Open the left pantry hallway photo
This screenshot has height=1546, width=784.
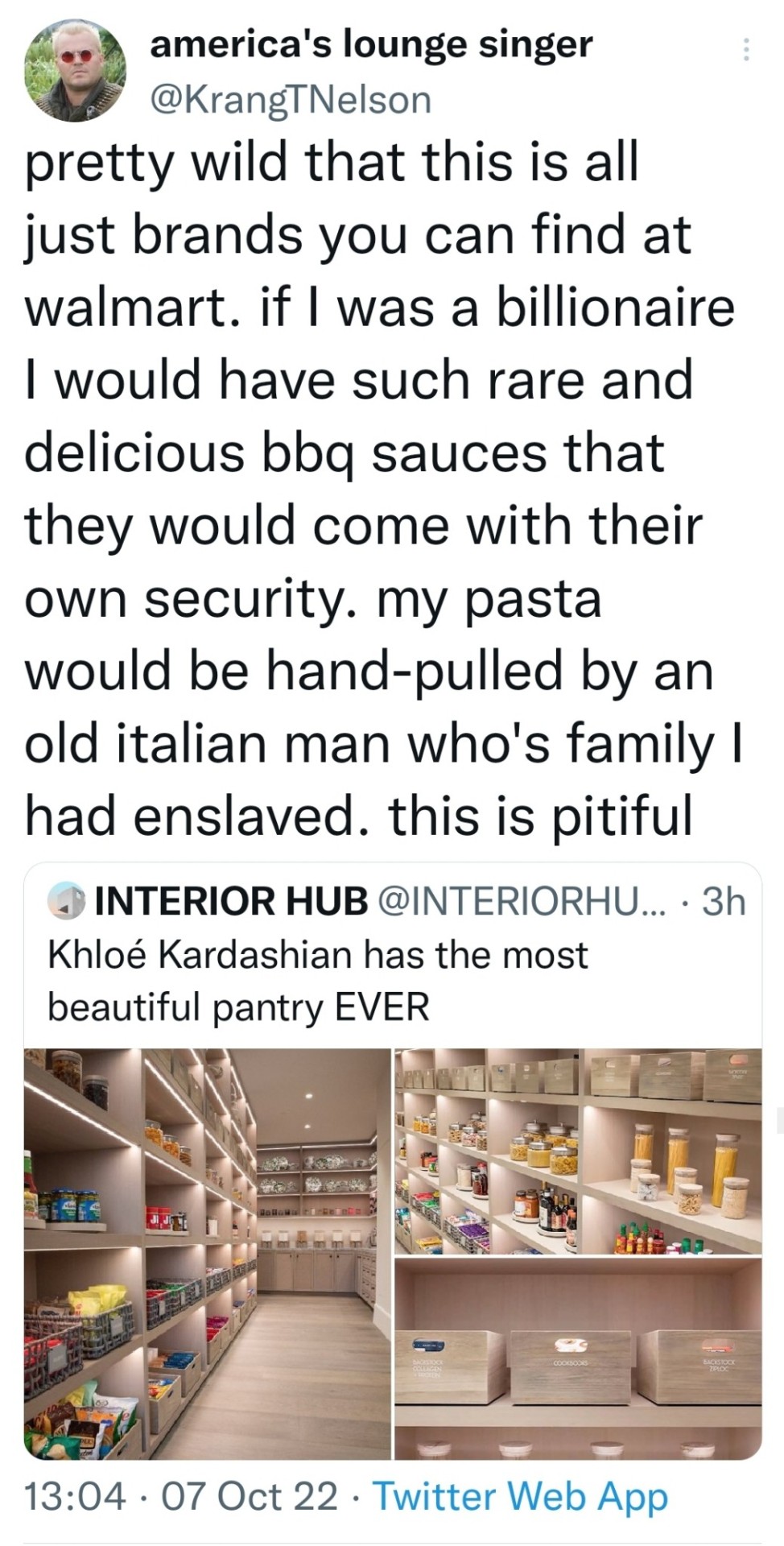tap(207, 1254)
